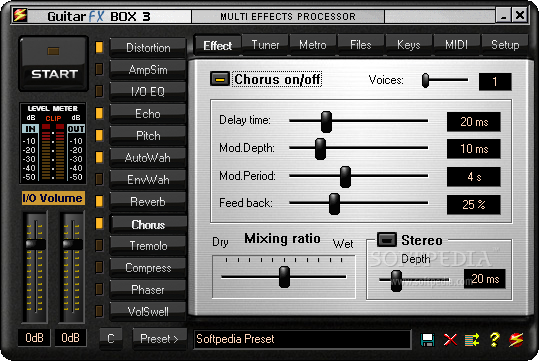
Task: Open the Setup tab
Action: click(x=505, y=45)
